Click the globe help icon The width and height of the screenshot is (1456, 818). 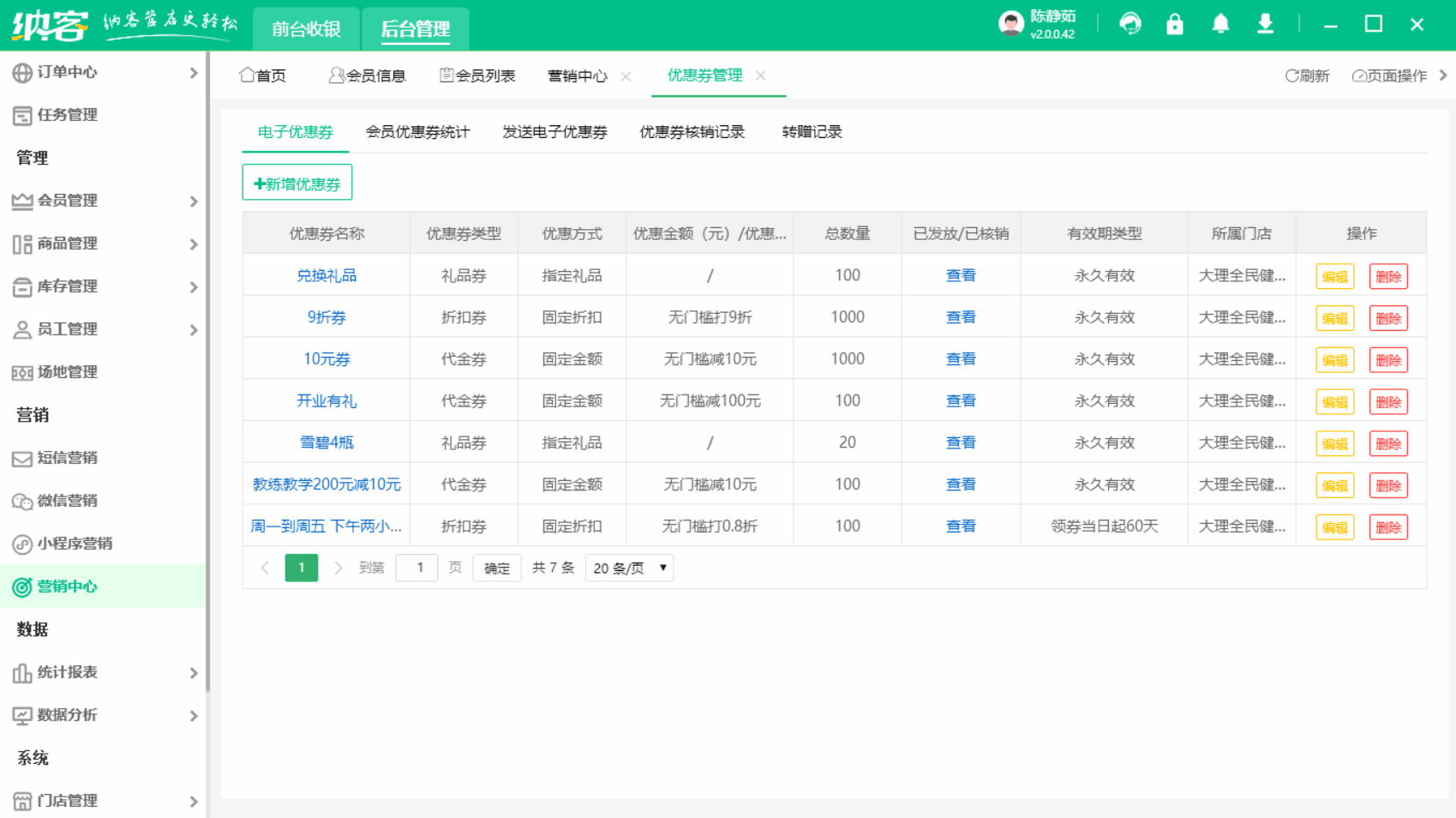point(1130,23)
